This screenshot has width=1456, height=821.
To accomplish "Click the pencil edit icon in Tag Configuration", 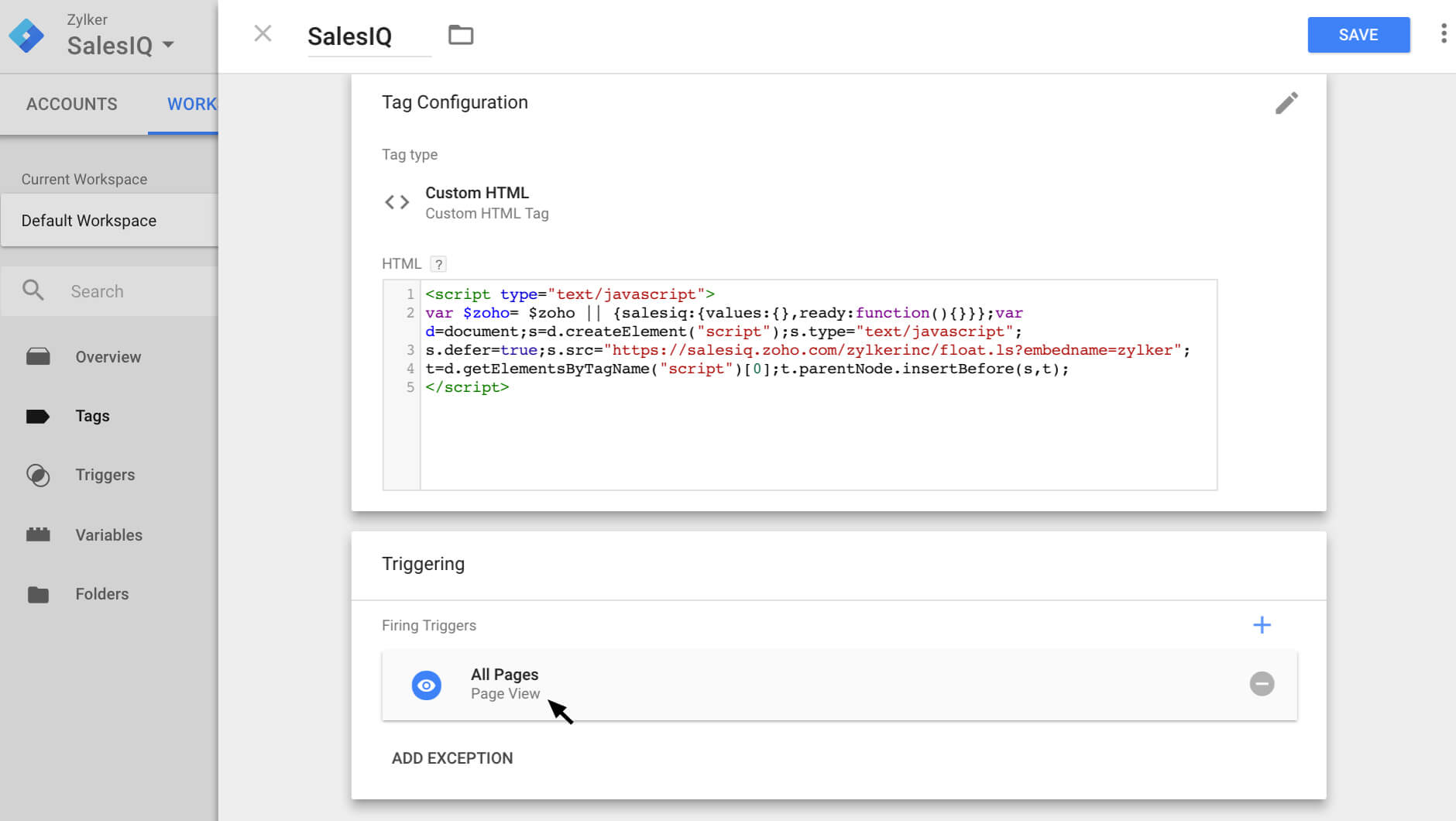I will [x=1286, y=103].
